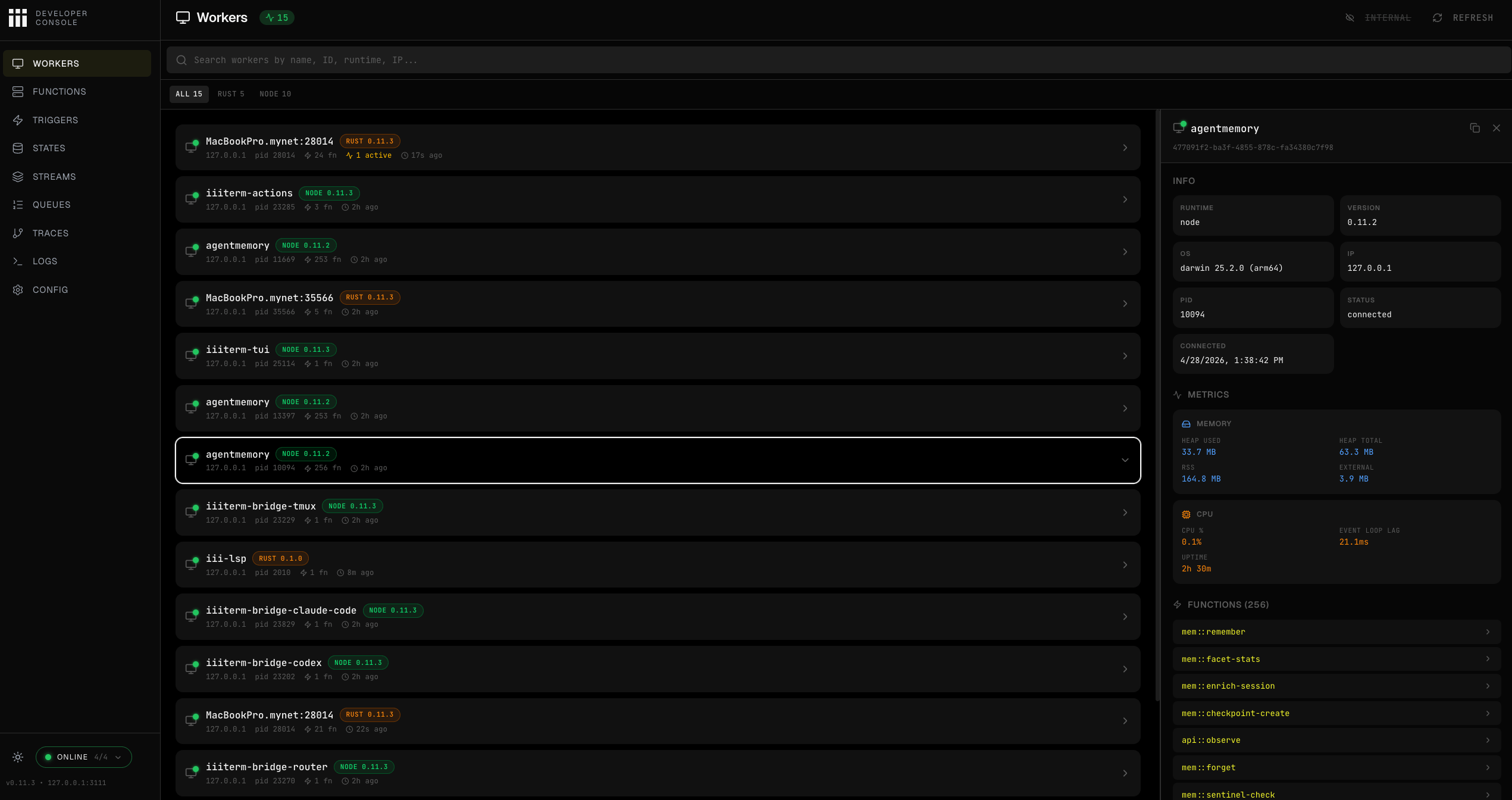Go to Triggers page
1512x800 pixels.
[x=77, y=120]
